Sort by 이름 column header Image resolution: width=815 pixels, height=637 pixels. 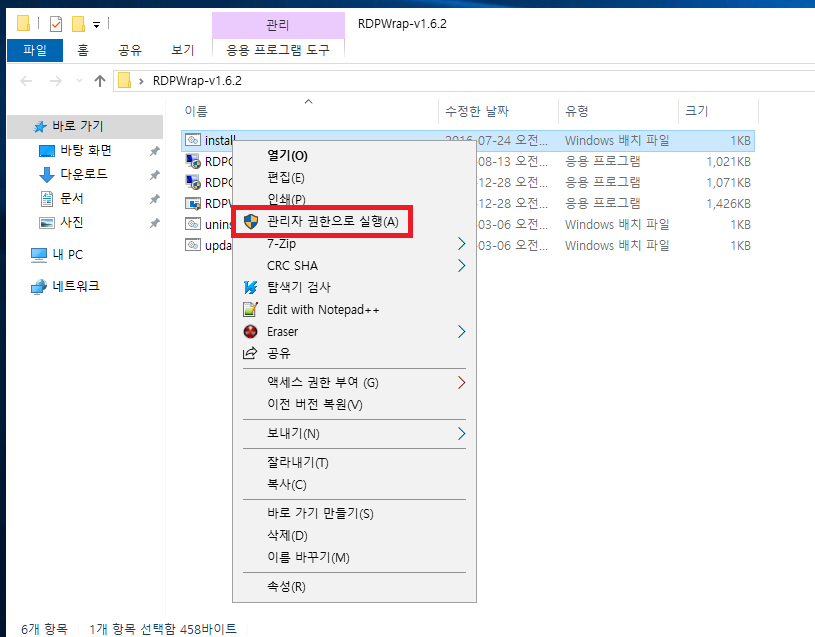196,111
